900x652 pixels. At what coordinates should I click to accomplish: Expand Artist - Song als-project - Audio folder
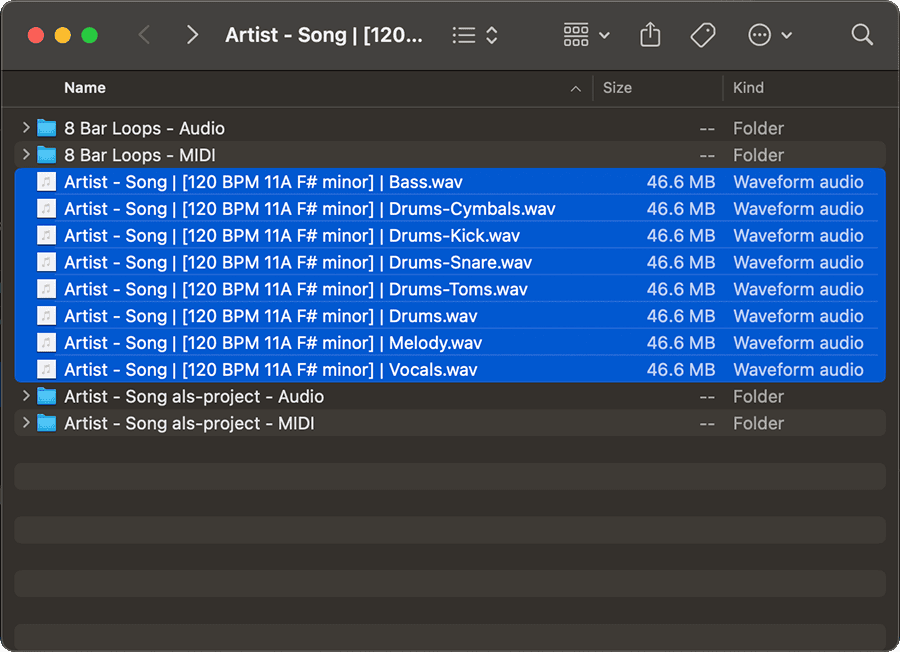point(25,397)
